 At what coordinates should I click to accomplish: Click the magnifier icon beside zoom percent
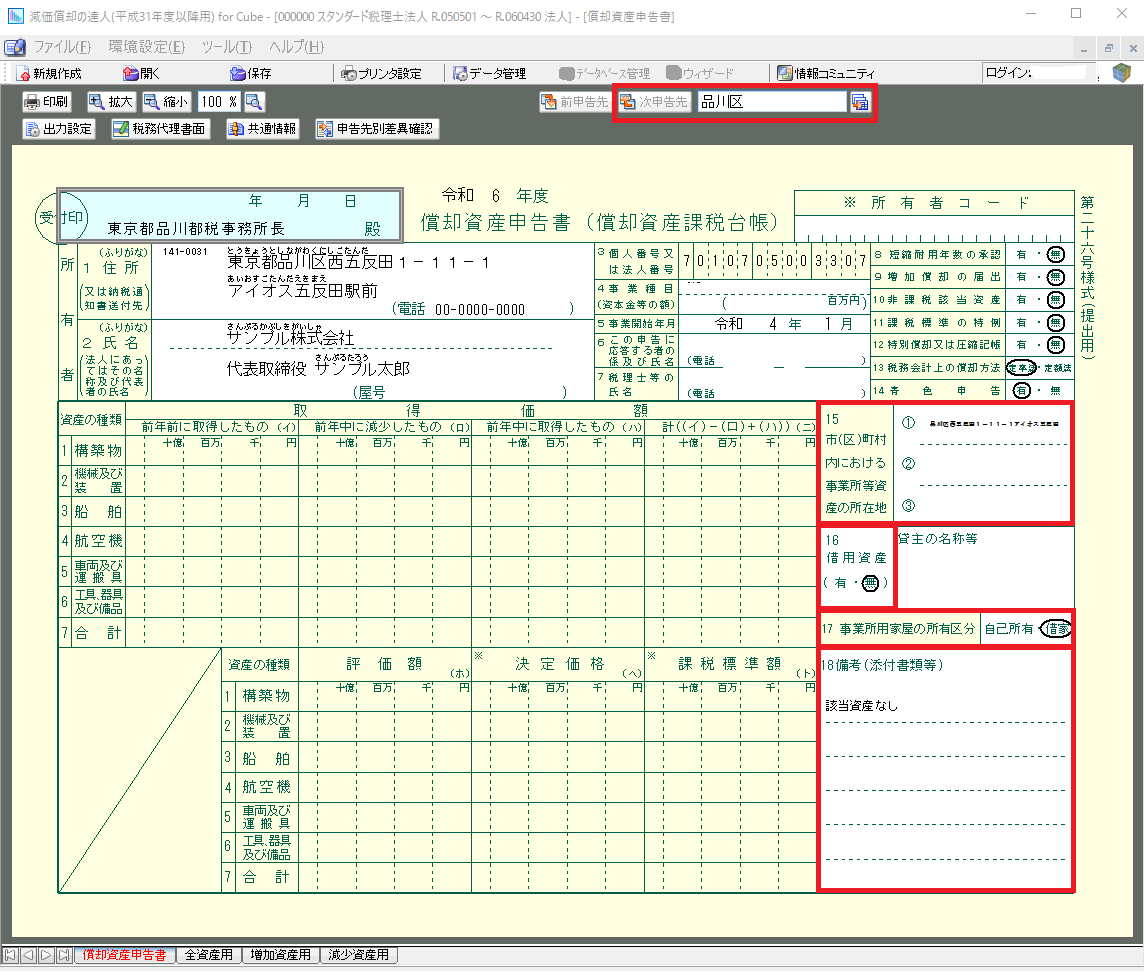click(254, 101)
